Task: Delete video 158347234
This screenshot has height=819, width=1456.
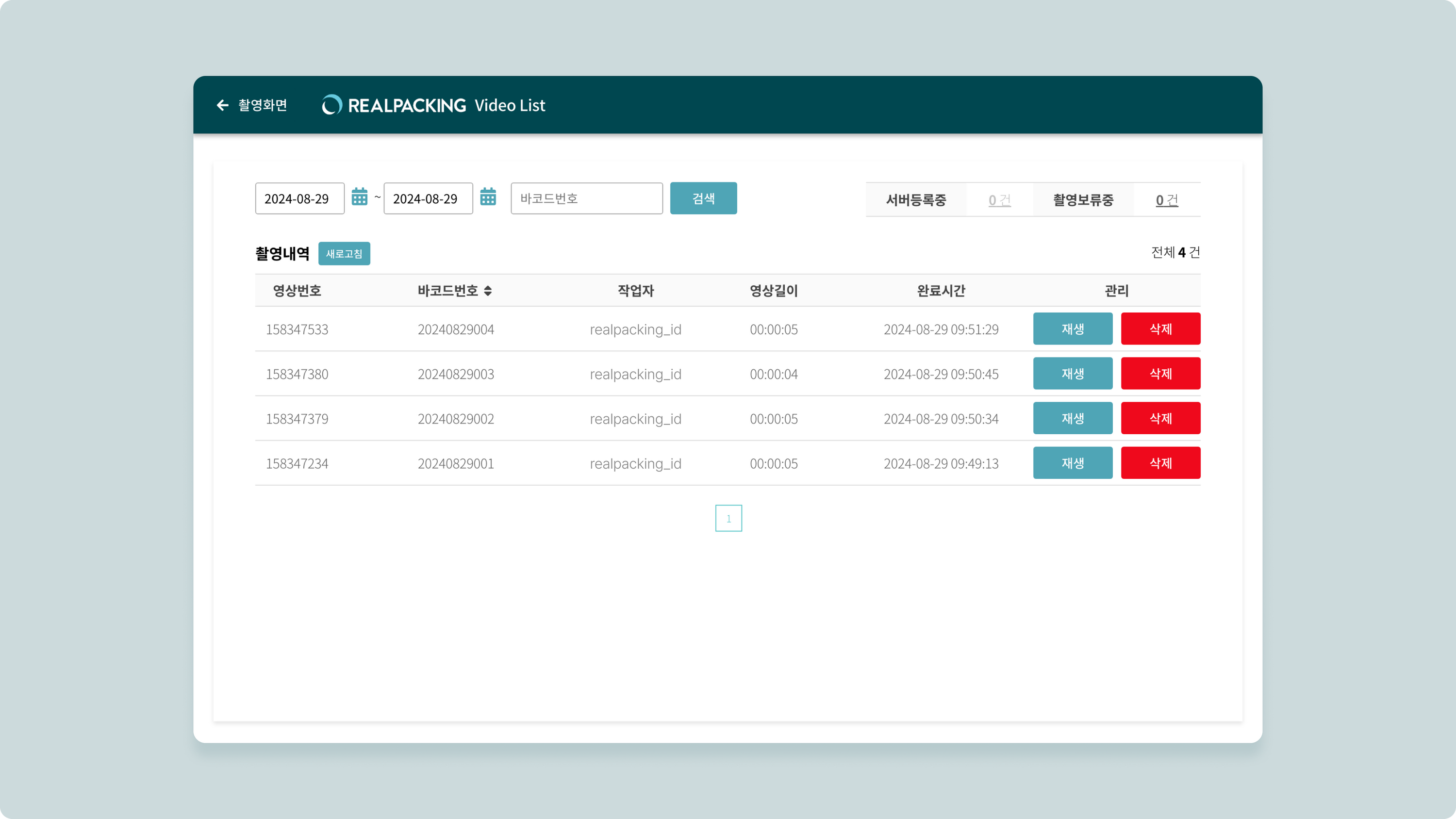Action: [1160, 463]
